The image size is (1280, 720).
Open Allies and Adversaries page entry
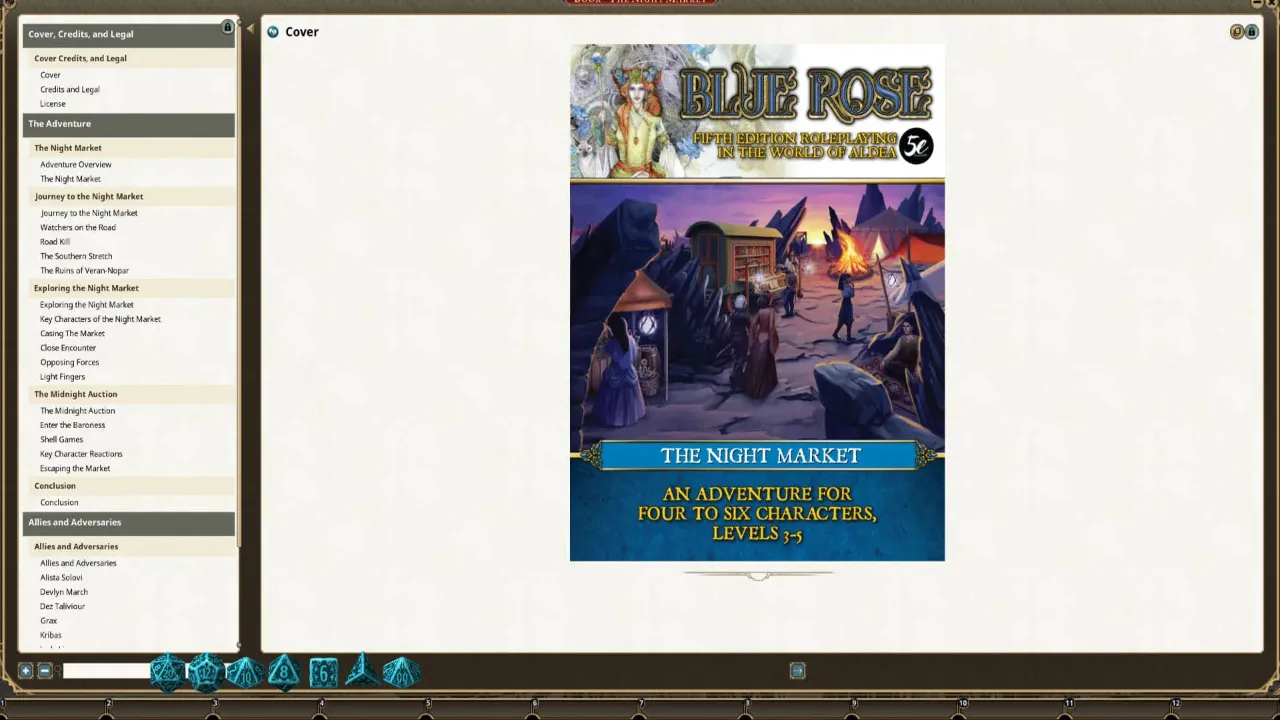78,563
